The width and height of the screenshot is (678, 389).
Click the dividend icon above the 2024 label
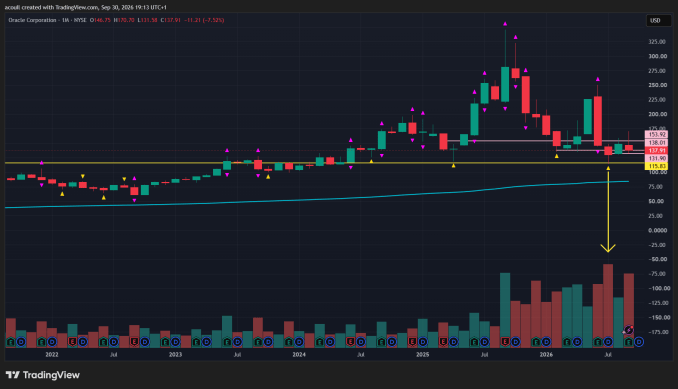click(299, 342)
